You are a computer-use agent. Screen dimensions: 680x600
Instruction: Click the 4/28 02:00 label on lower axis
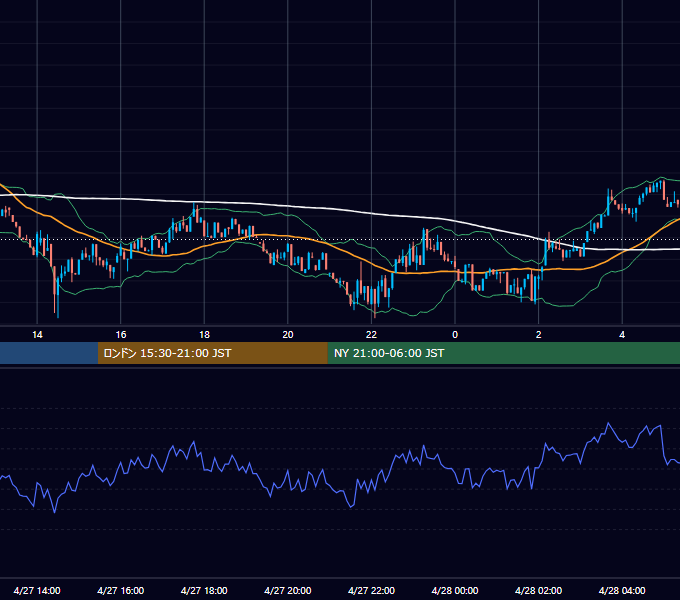tap(538, 590)
